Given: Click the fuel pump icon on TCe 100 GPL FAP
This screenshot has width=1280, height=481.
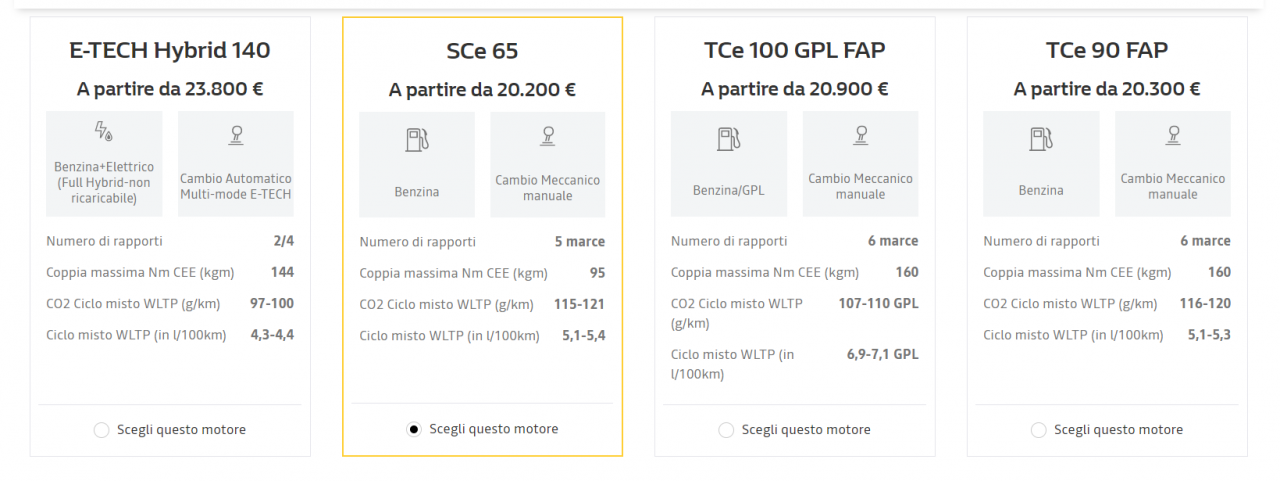Looking at the screenshot, I should (729, 139).
